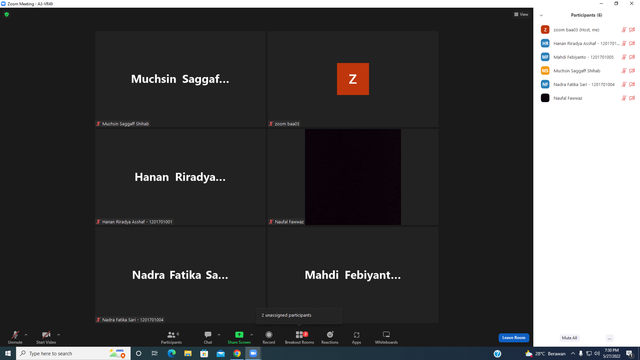The image size is (640, 360).
Task: Click the orange Z avatar of zoom baa03 in list
Action: point(545,29)
